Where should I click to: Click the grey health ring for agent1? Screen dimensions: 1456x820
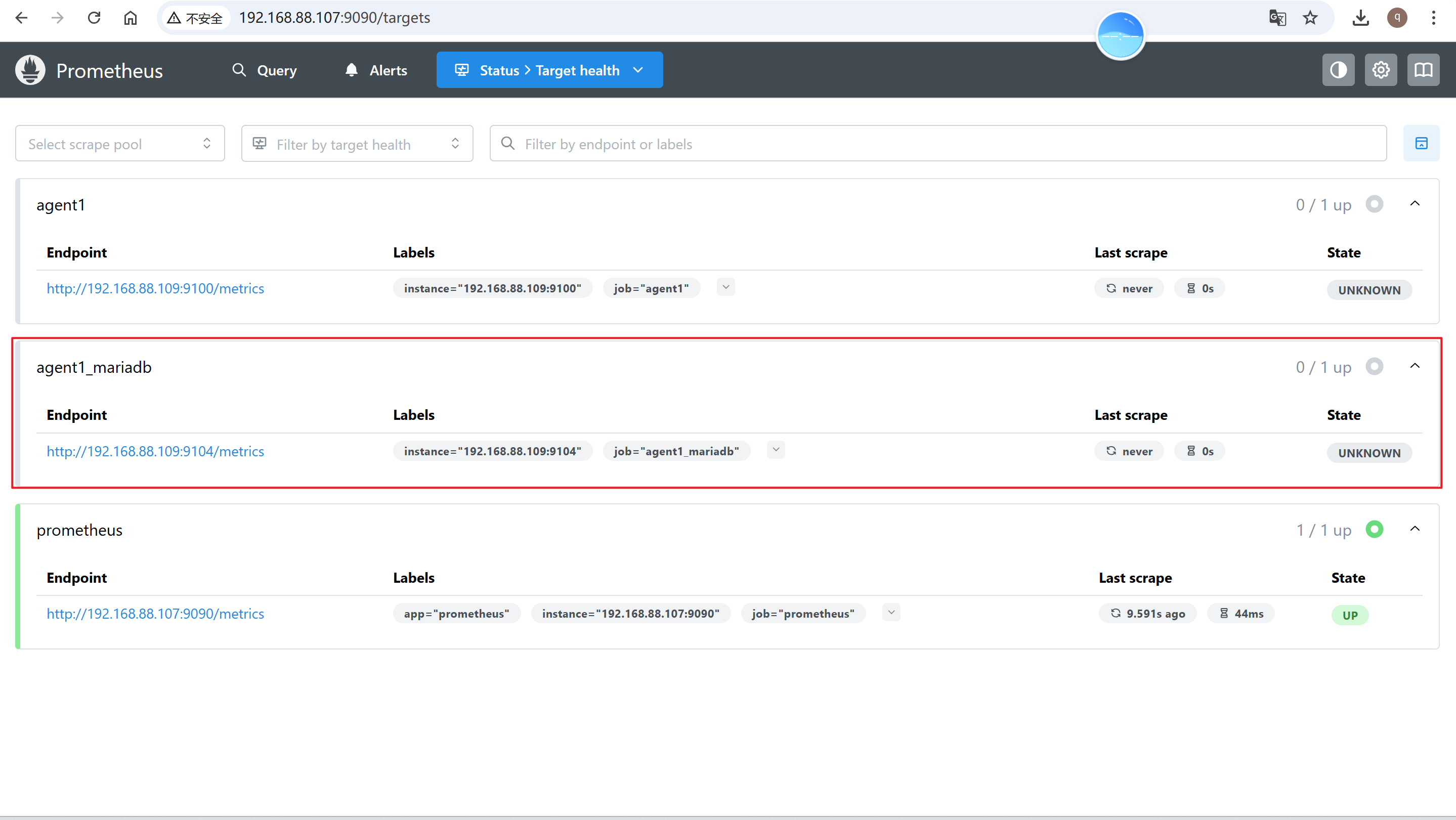[1375, 204]
